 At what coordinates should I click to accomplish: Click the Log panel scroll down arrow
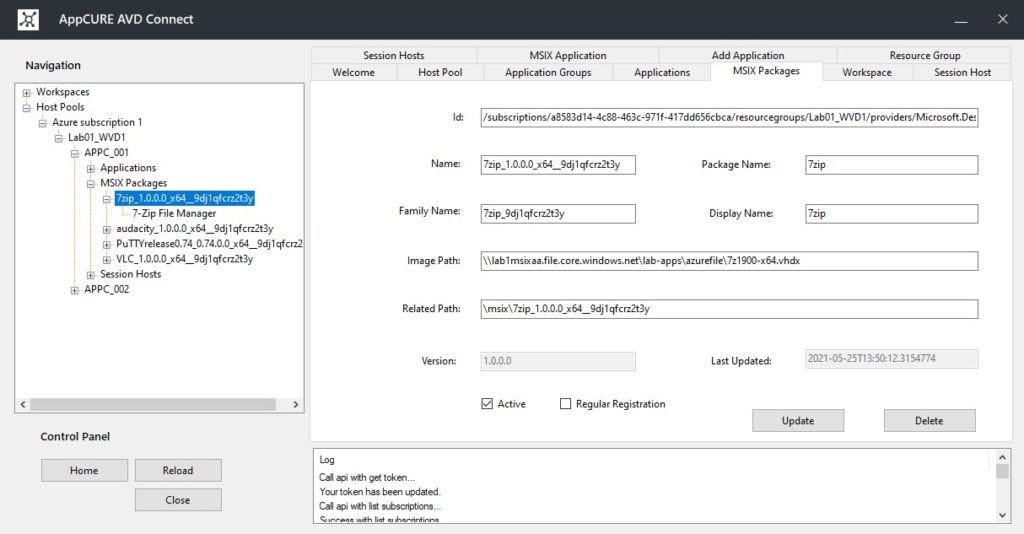coord(1002,515)
